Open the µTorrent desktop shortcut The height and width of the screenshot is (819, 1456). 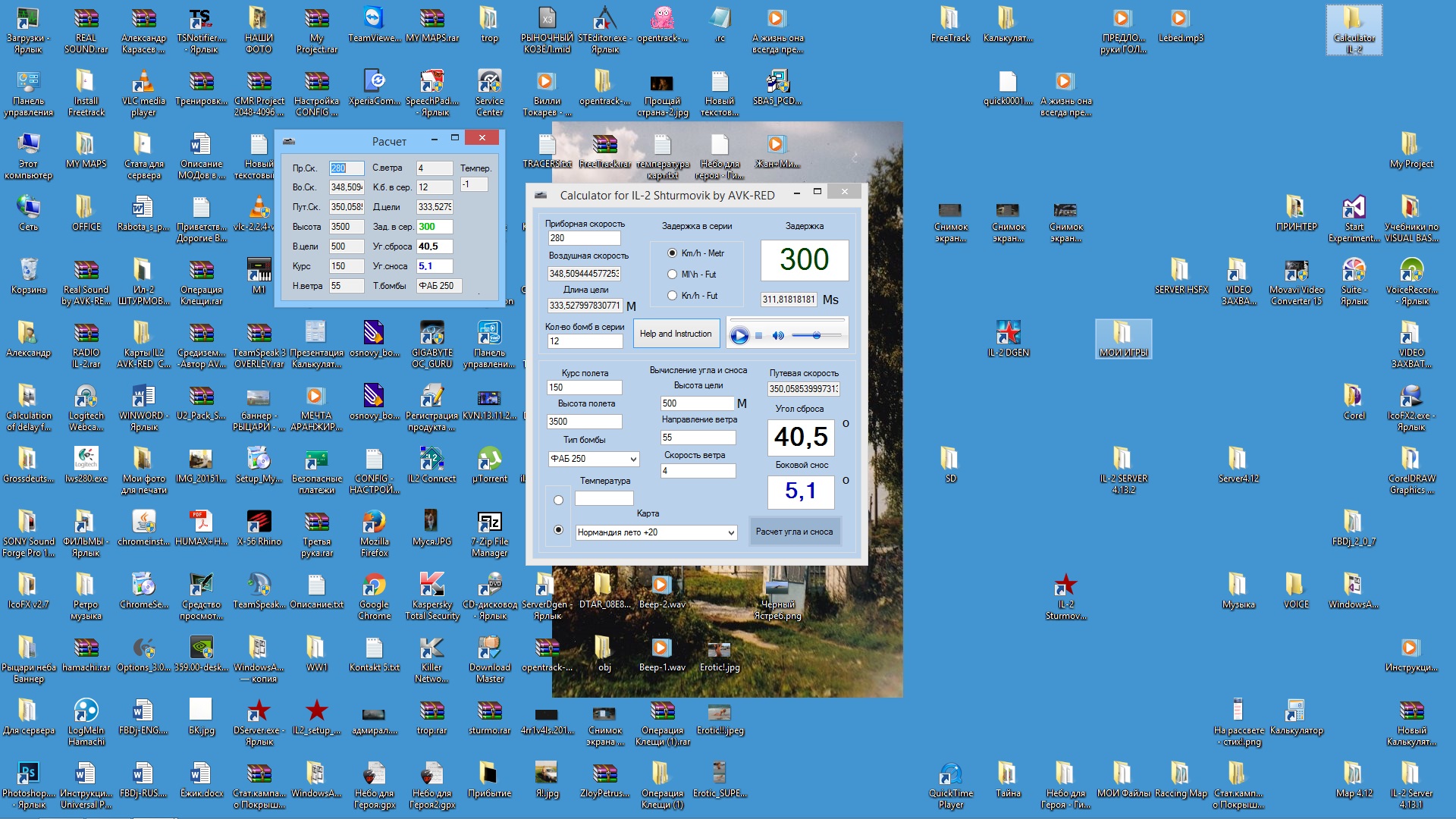[x=489, y=460]
